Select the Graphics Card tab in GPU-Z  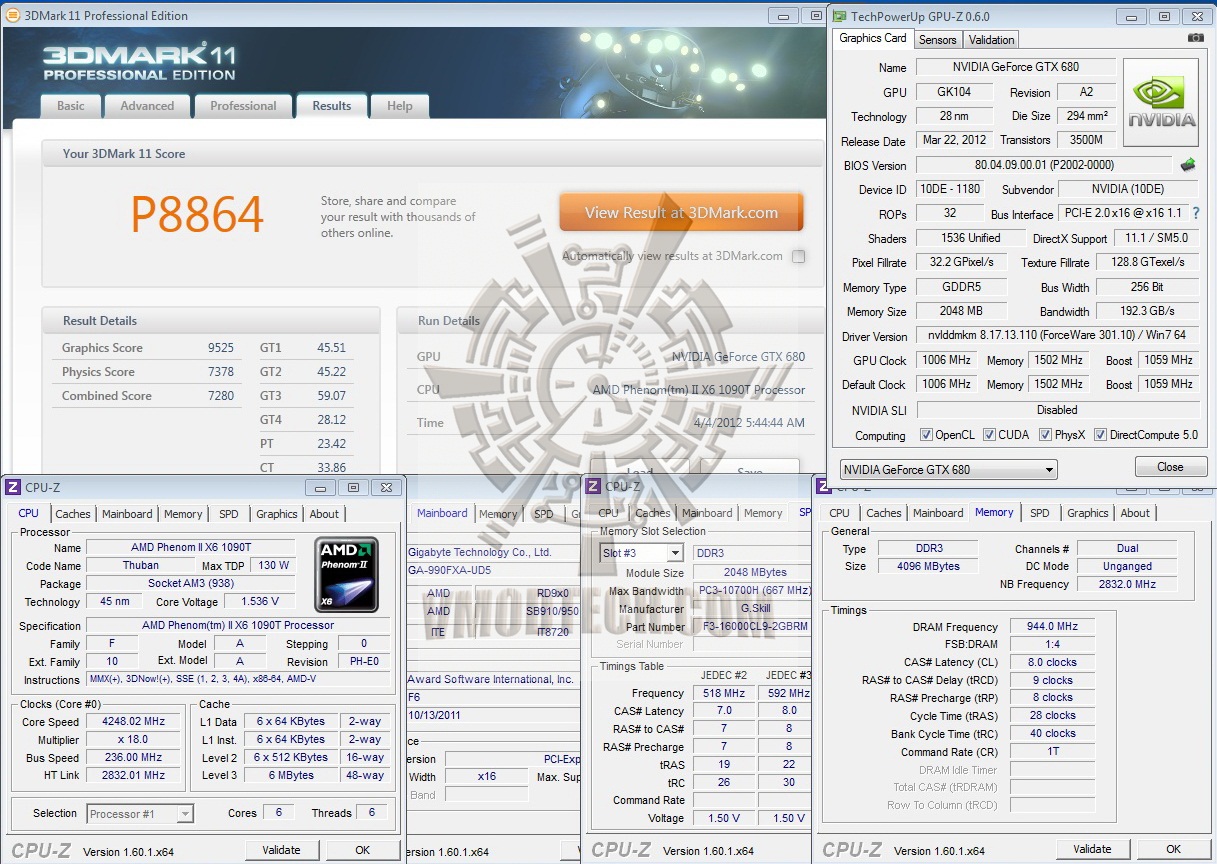[x=873, y=38]
